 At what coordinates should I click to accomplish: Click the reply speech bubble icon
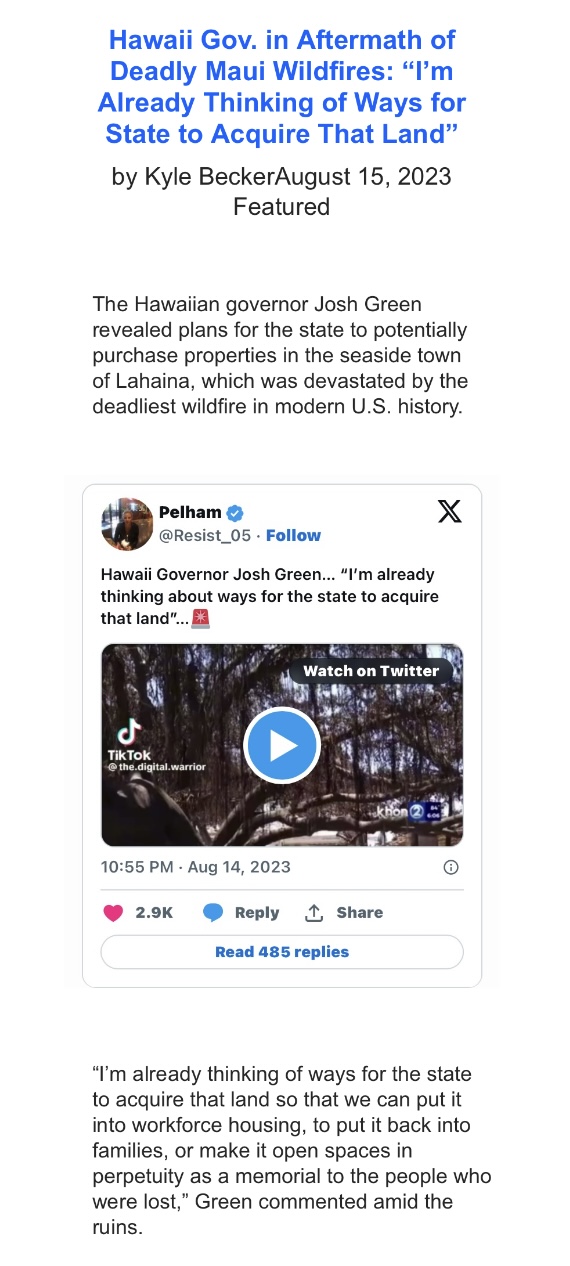213,912
